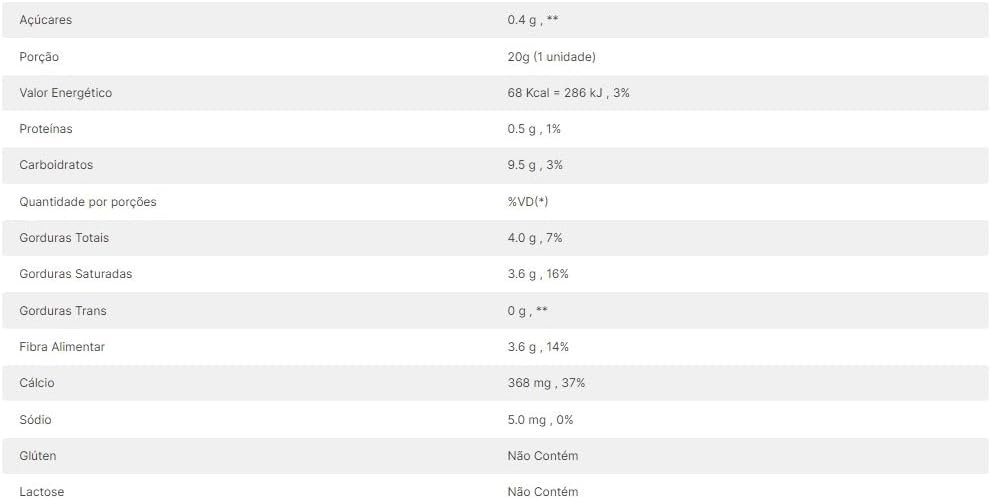991x499 pixels.
Task: Click the Carboidratos label
Action: point(56,165)
